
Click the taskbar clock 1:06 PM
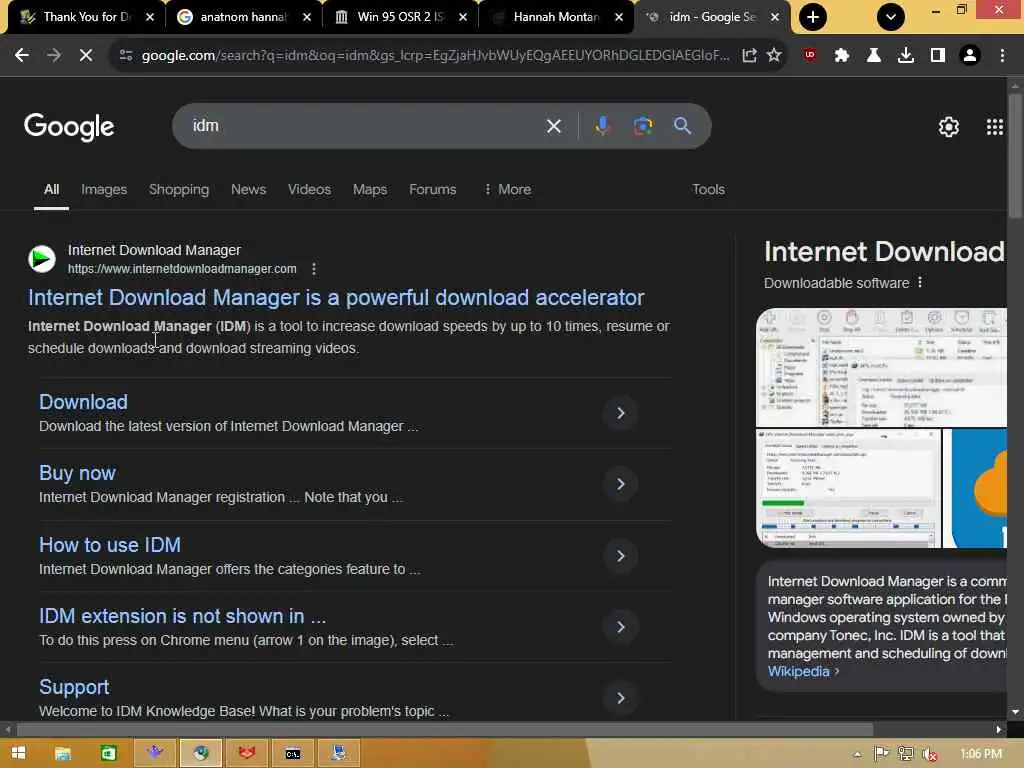click(x=981, y=754)
